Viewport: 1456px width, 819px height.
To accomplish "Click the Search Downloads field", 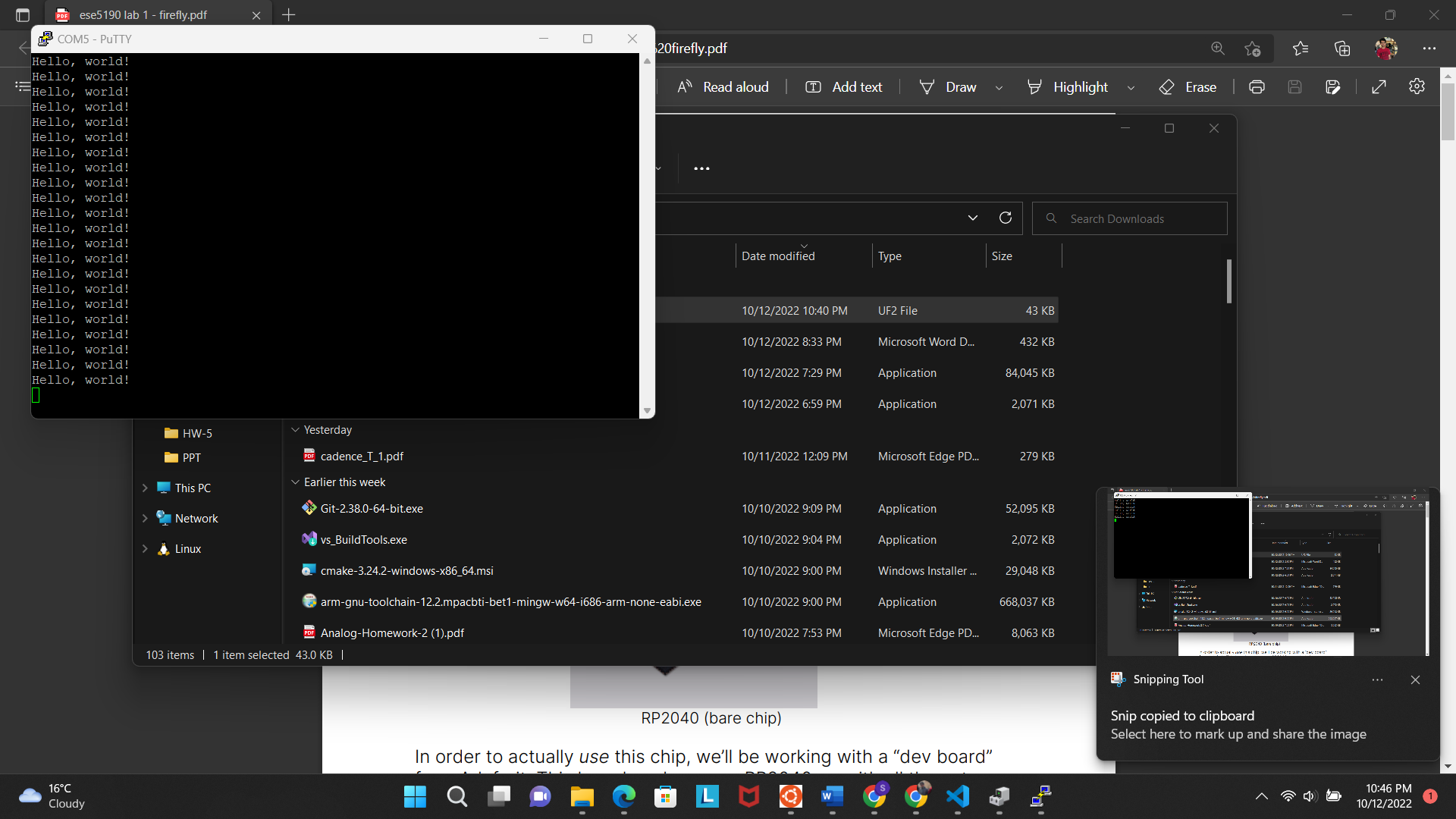I will pyautogui.click(x=1129, y=218).
